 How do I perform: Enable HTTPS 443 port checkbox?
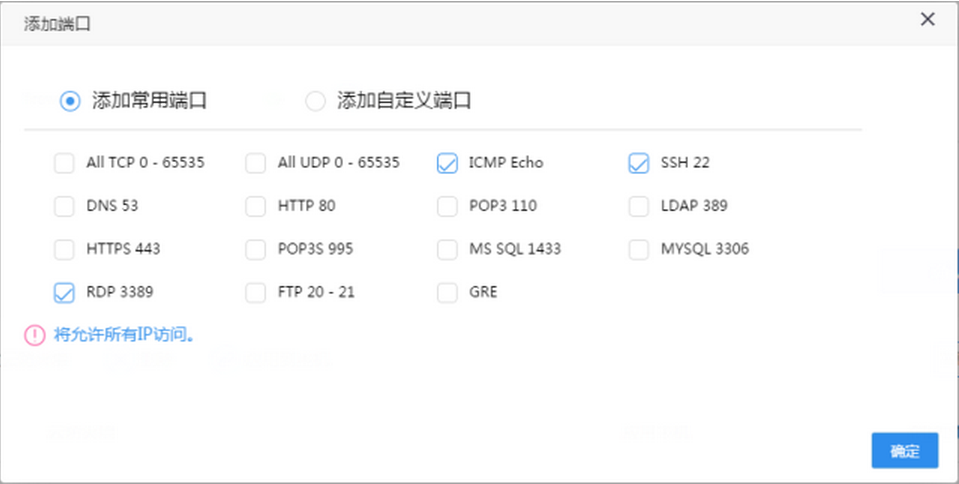click(64, 249)
